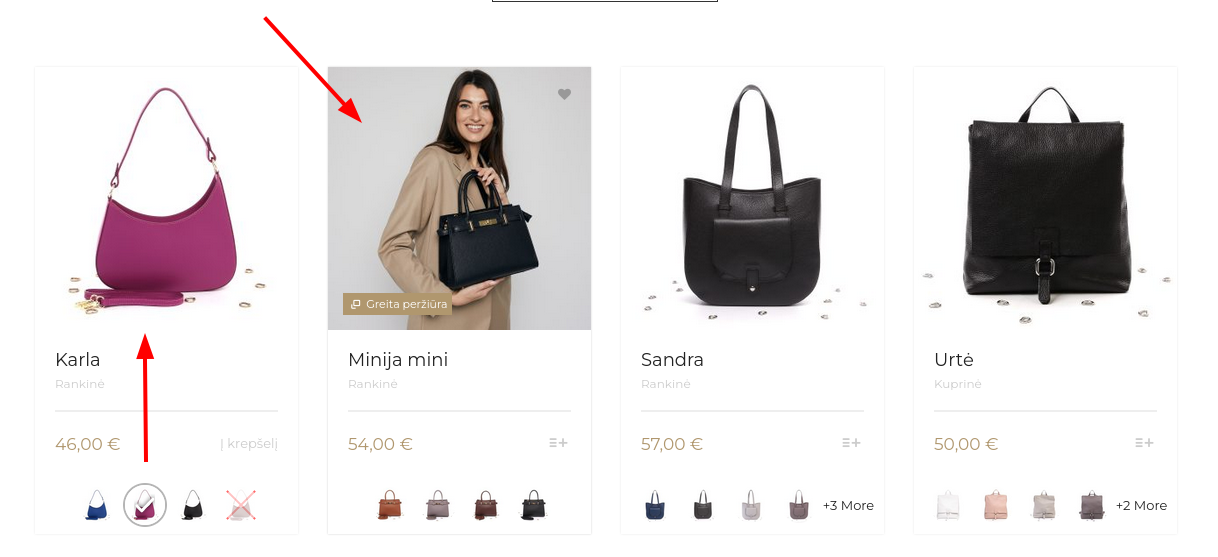Screen dimensions: 1218x557
Task: Expand +2 More colors for Urtė
Action: click(x=1141, y=506)
